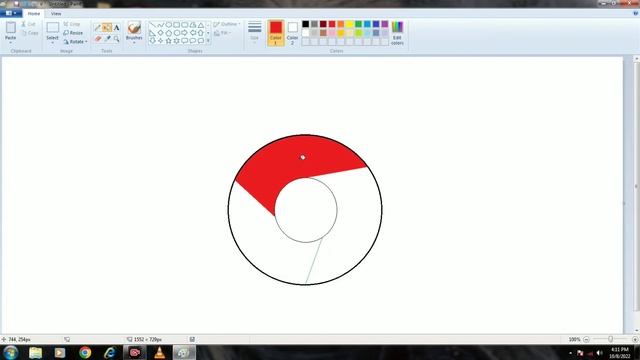The height and width of the screenshot is (360, 640).
Task: Select the Five-point star shape
Action: 169,41
